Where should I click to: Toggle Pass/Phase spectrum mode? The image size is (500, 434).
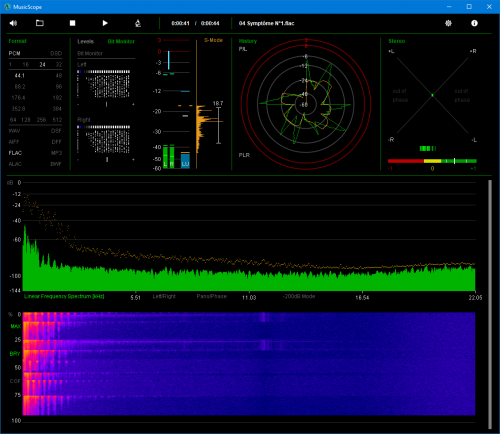pos(211,296)
